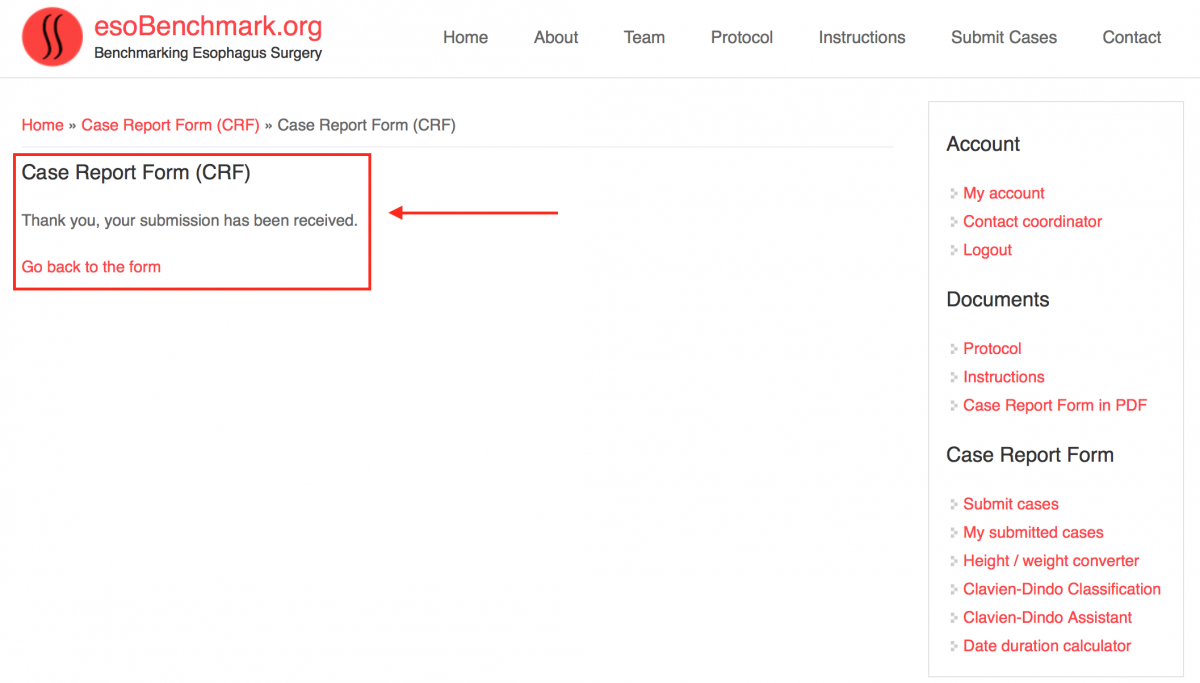Viewport: 1200px width, 683px height.
Task: View My submitted cases
Action: 1033,532
